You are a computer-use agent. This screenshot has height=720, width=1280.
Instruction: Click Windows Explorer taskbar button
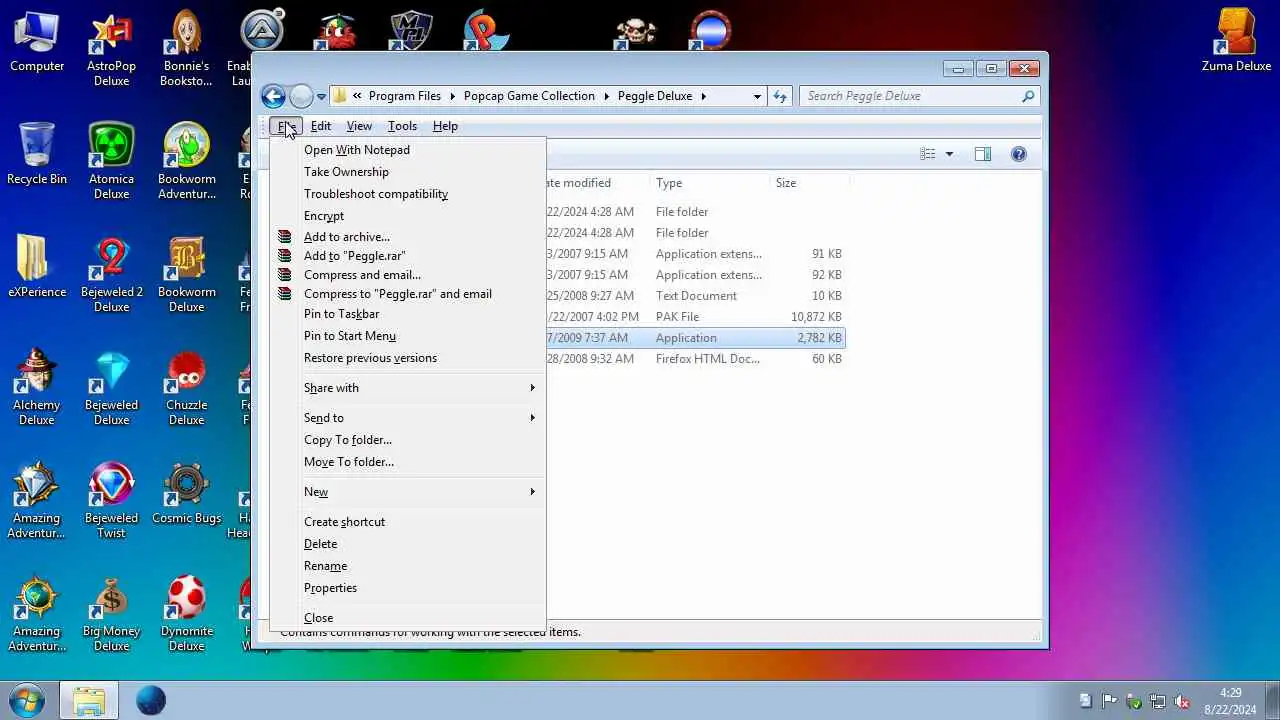(x=88, y=700)
